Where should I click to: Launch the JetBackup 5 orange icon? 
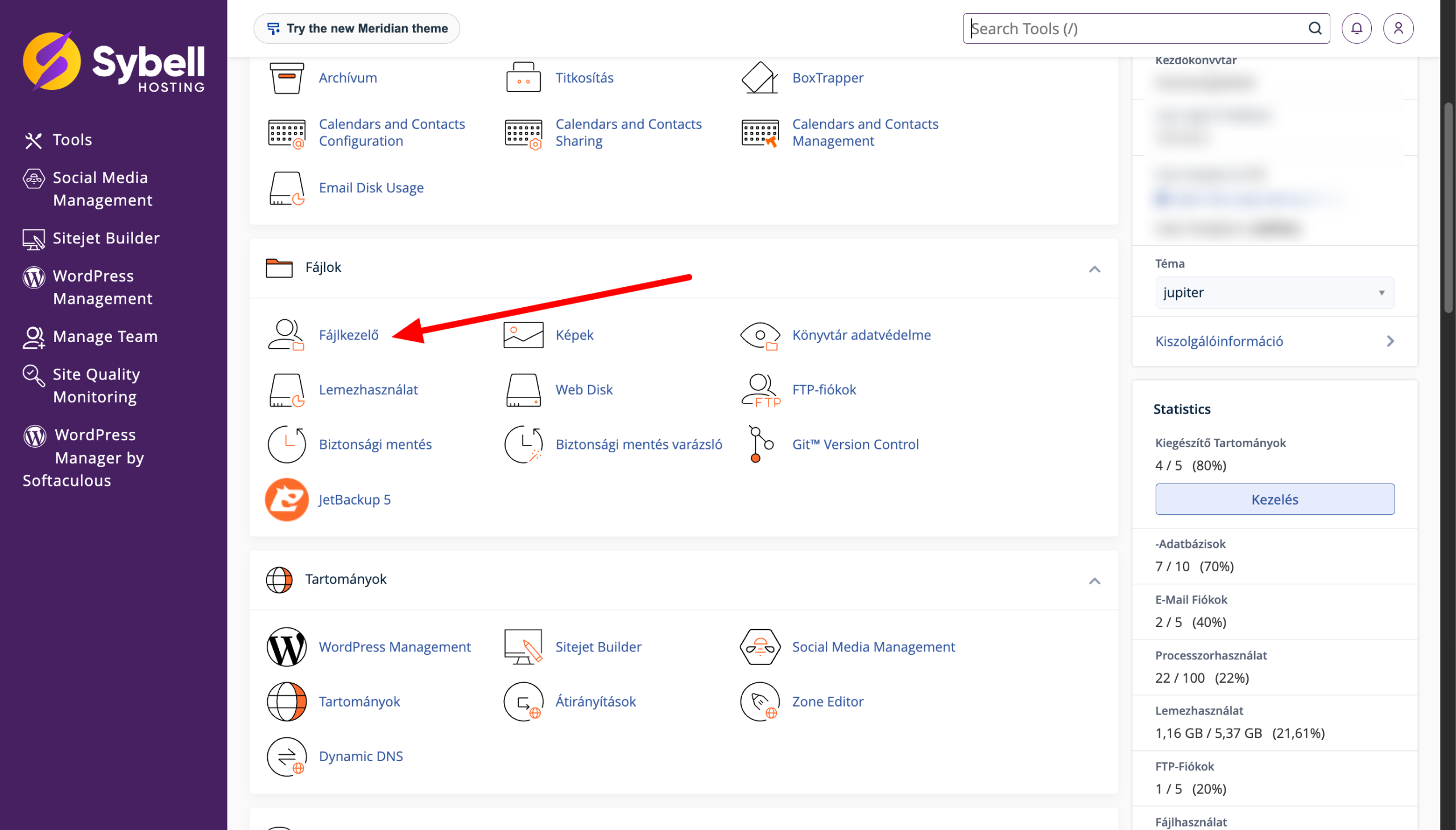coord(286,499)
